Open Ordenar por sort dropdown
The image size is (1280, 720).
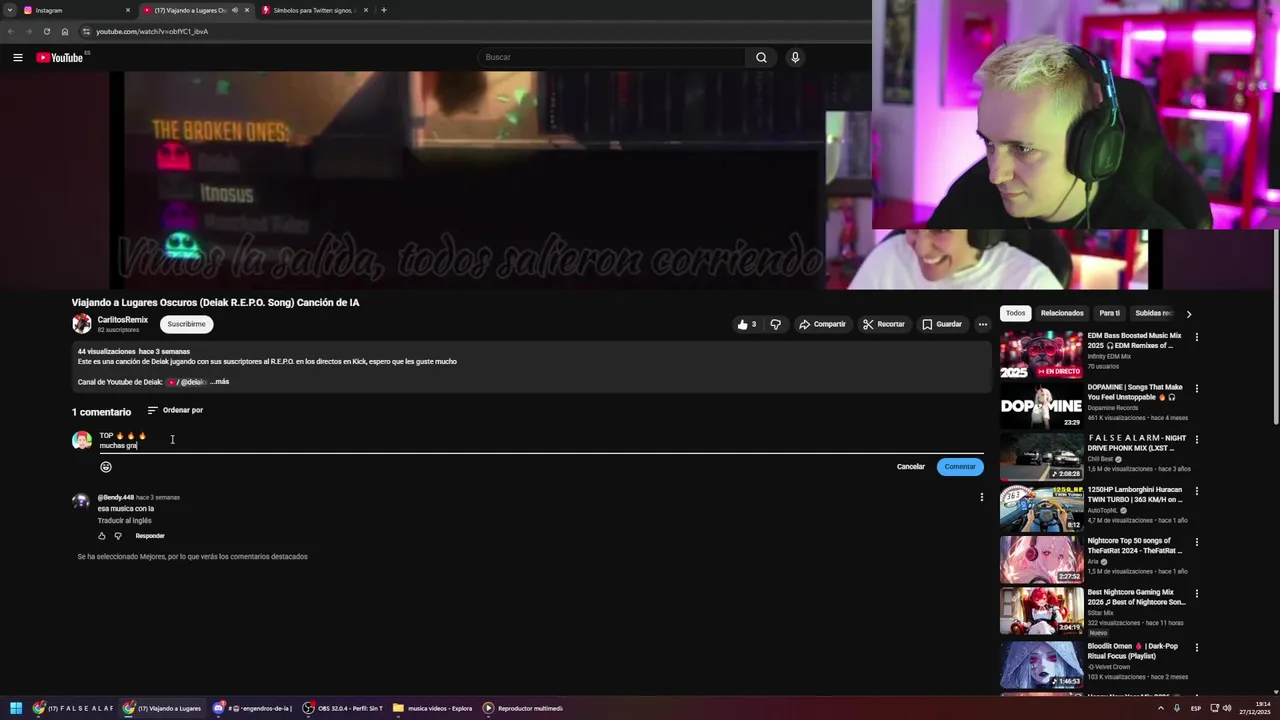point(175,410)
